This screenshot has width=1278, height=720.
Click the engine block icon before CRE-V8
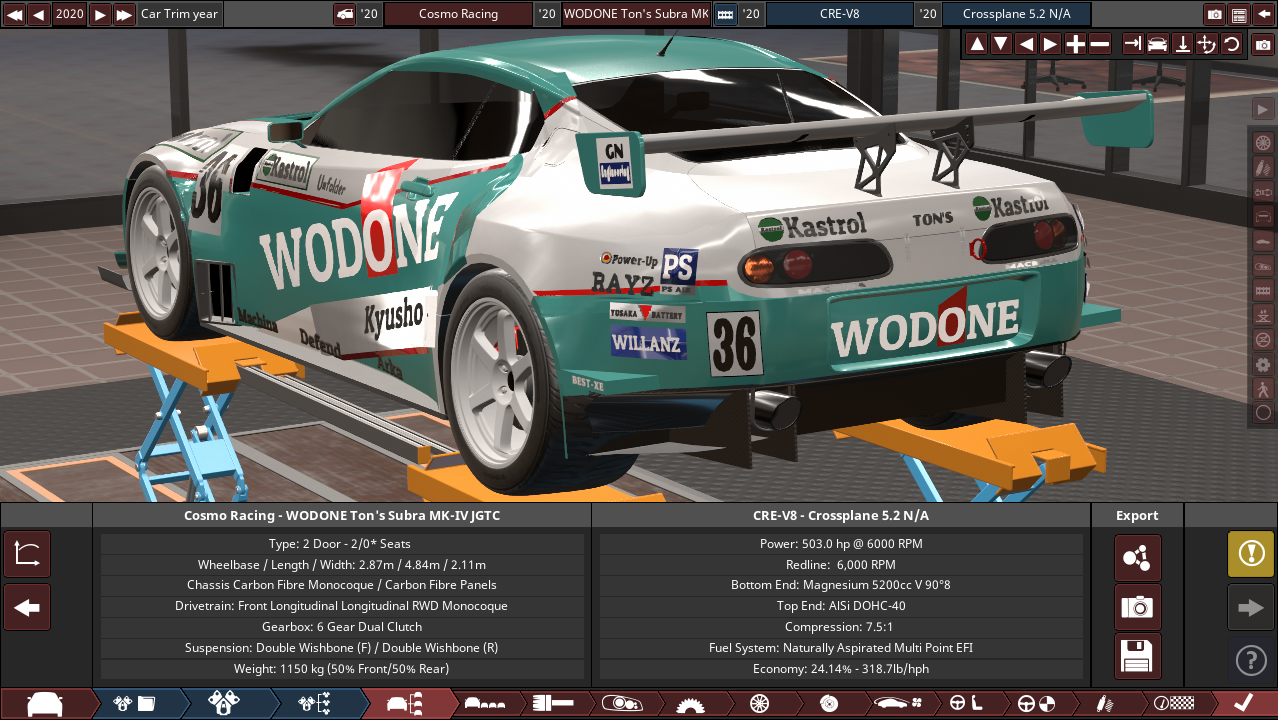tap(725, 14)
